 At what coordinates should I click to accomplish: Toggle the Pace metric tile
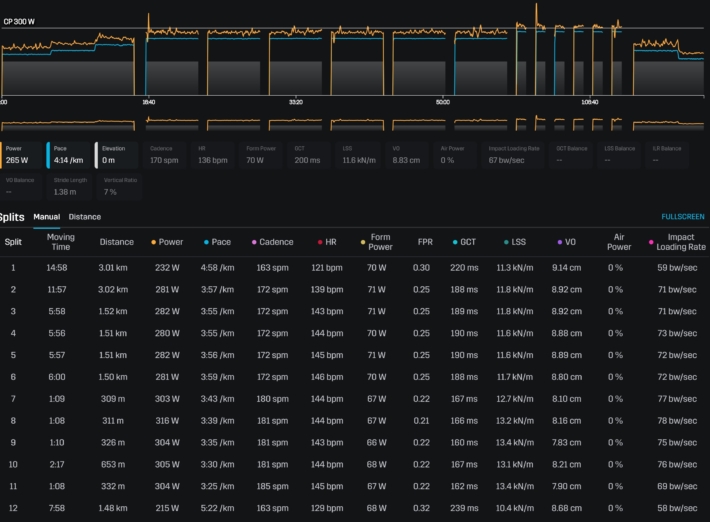tap(69, 154)
